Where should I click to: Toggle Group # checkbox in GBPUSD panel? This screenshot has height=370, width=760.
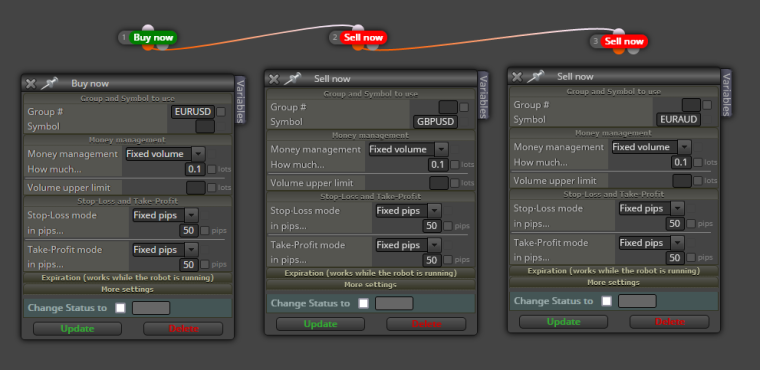(464, 107)
